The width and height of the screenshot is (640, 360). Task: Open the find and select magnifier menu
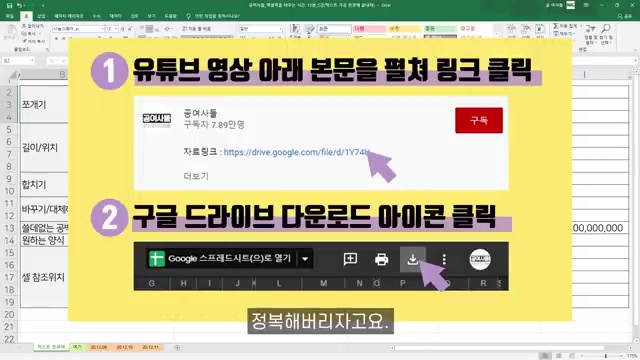point(606,34)
